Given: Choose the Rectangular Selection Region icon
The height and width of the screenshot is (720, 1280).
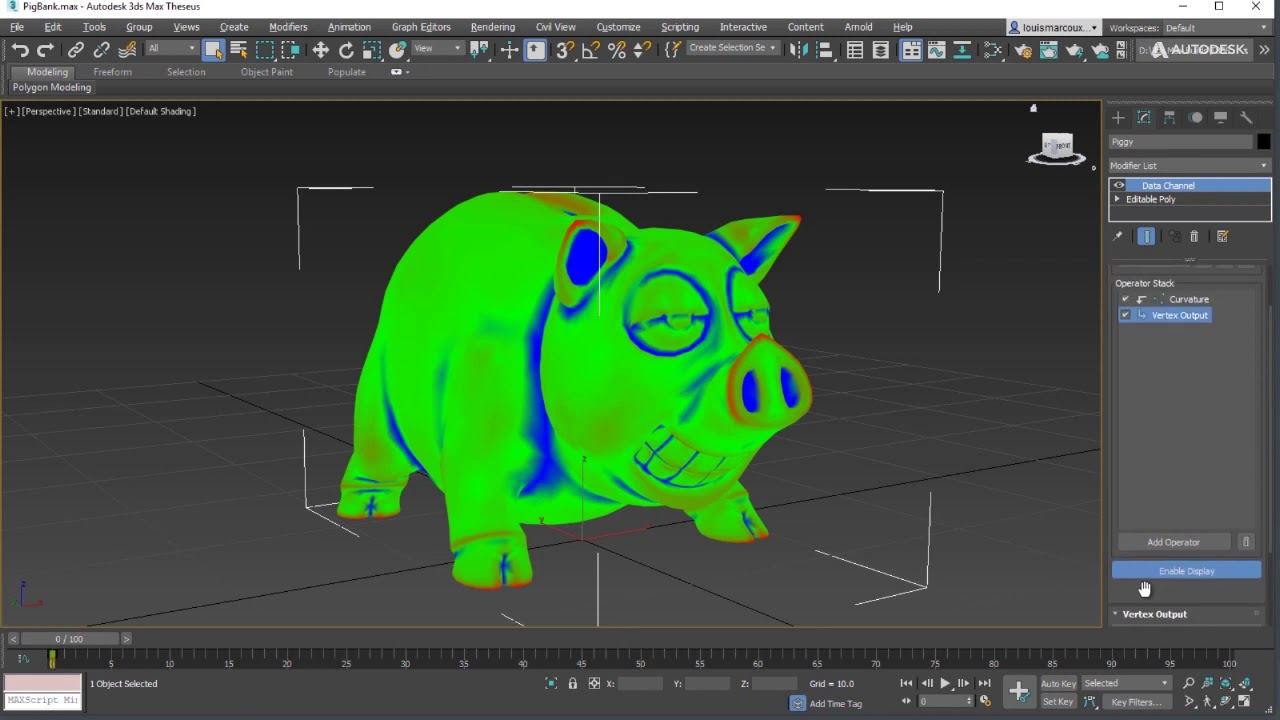Looking at the screenshot, I should (265, 50).
